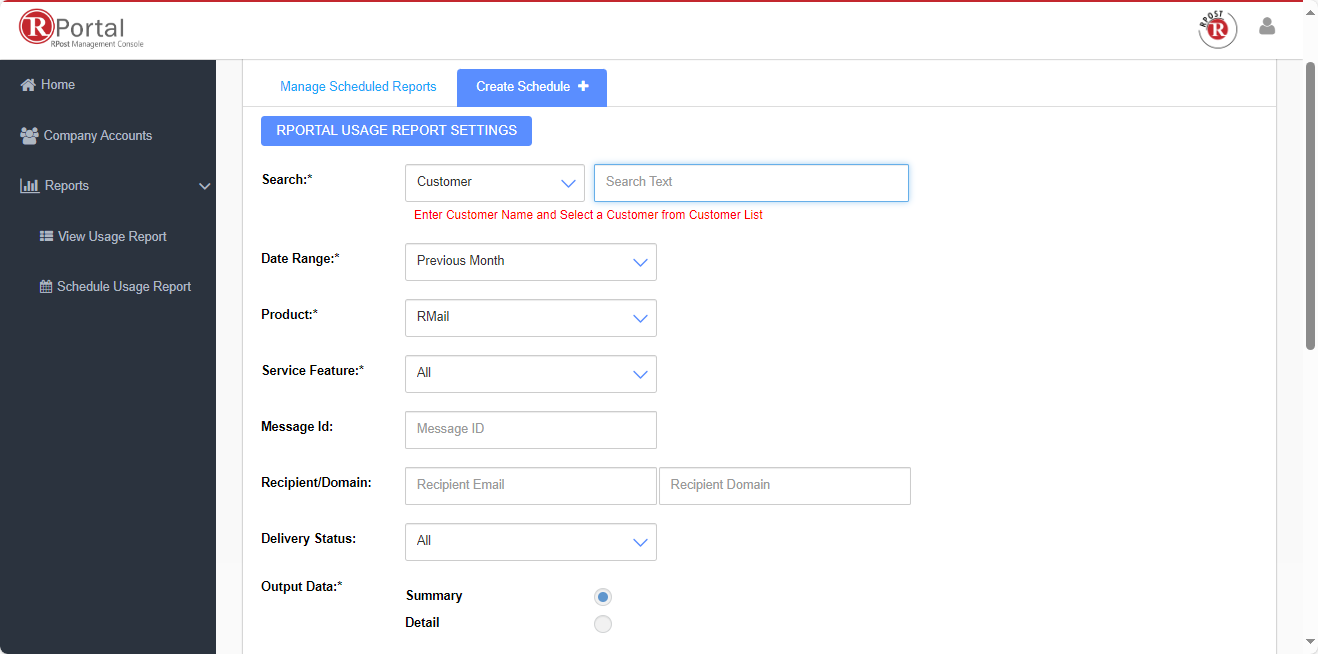Click the Company Accounts people icon
This screenshot has height=654, width=1318.
pos(29,135)
